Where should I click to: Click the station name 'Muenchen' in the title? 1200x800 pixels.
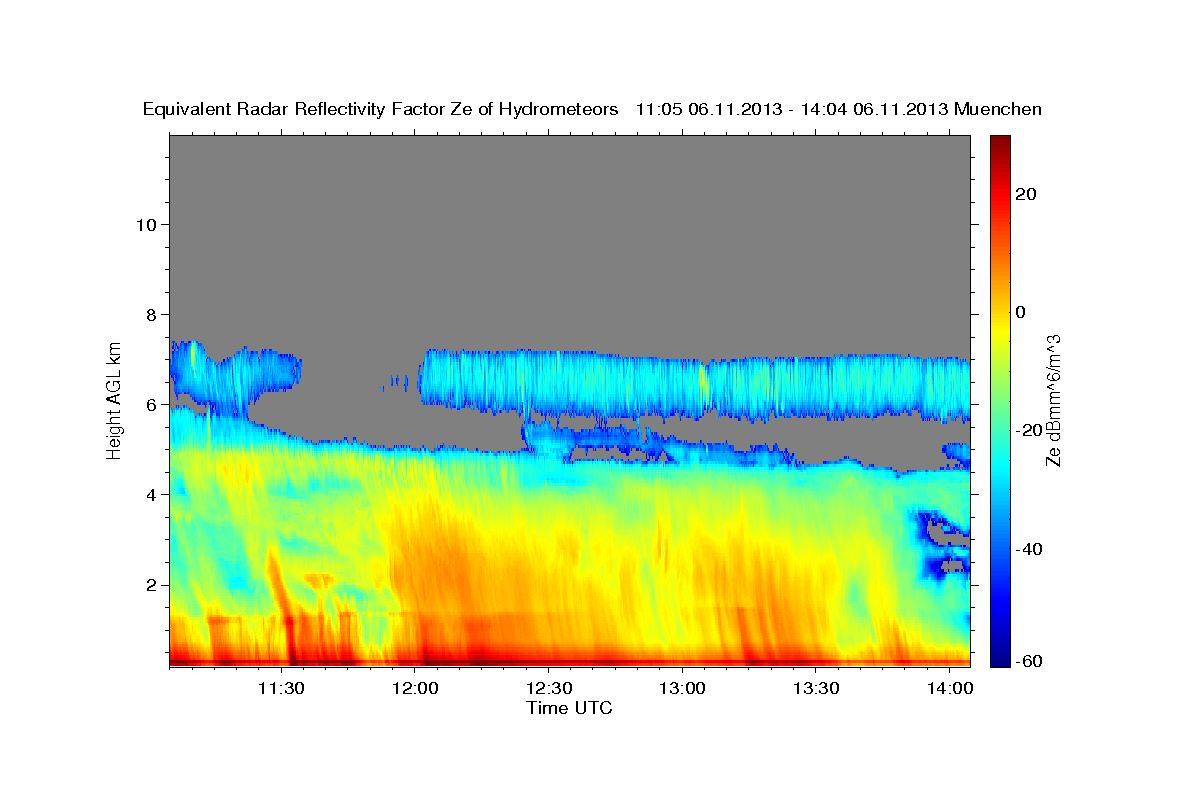coord(997,109)
